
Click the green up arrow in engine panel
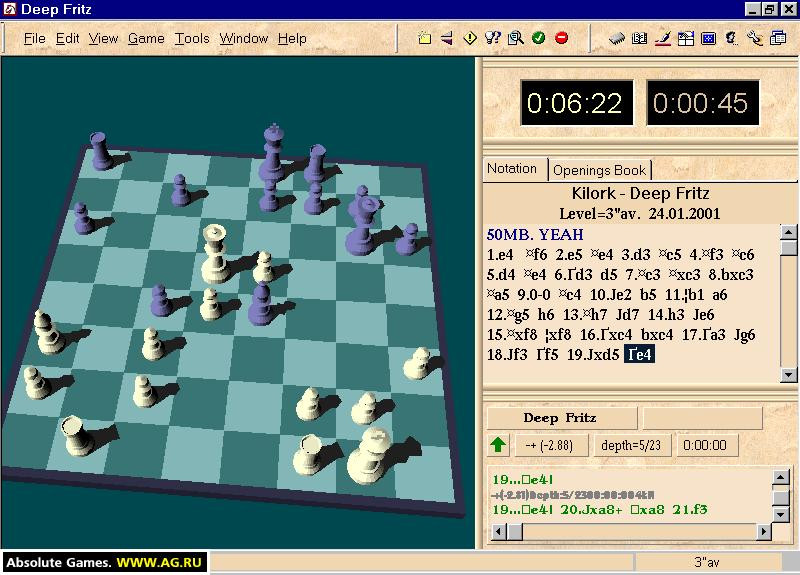(x=498, y=445)
